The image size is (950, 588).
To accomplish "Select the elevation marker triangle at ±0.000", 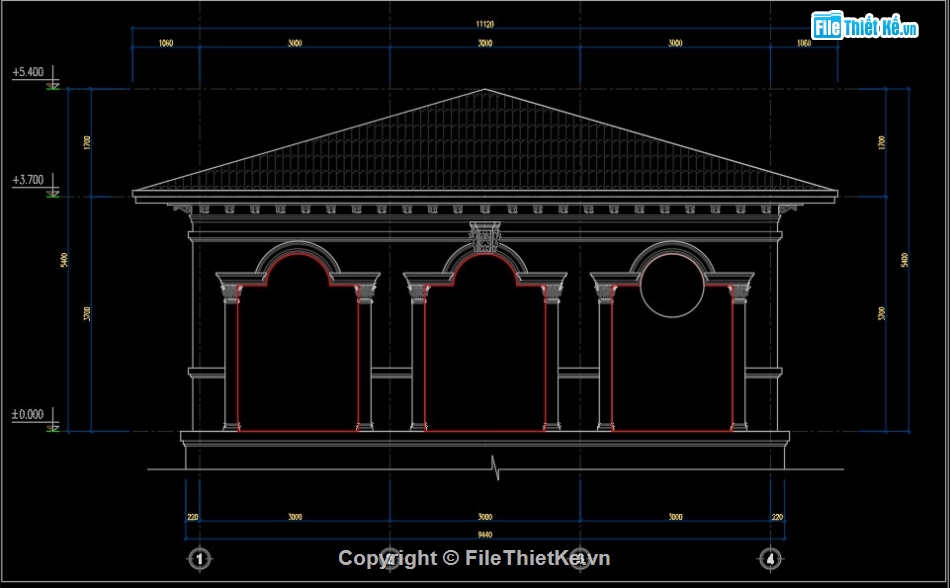I will pos(53,428).
